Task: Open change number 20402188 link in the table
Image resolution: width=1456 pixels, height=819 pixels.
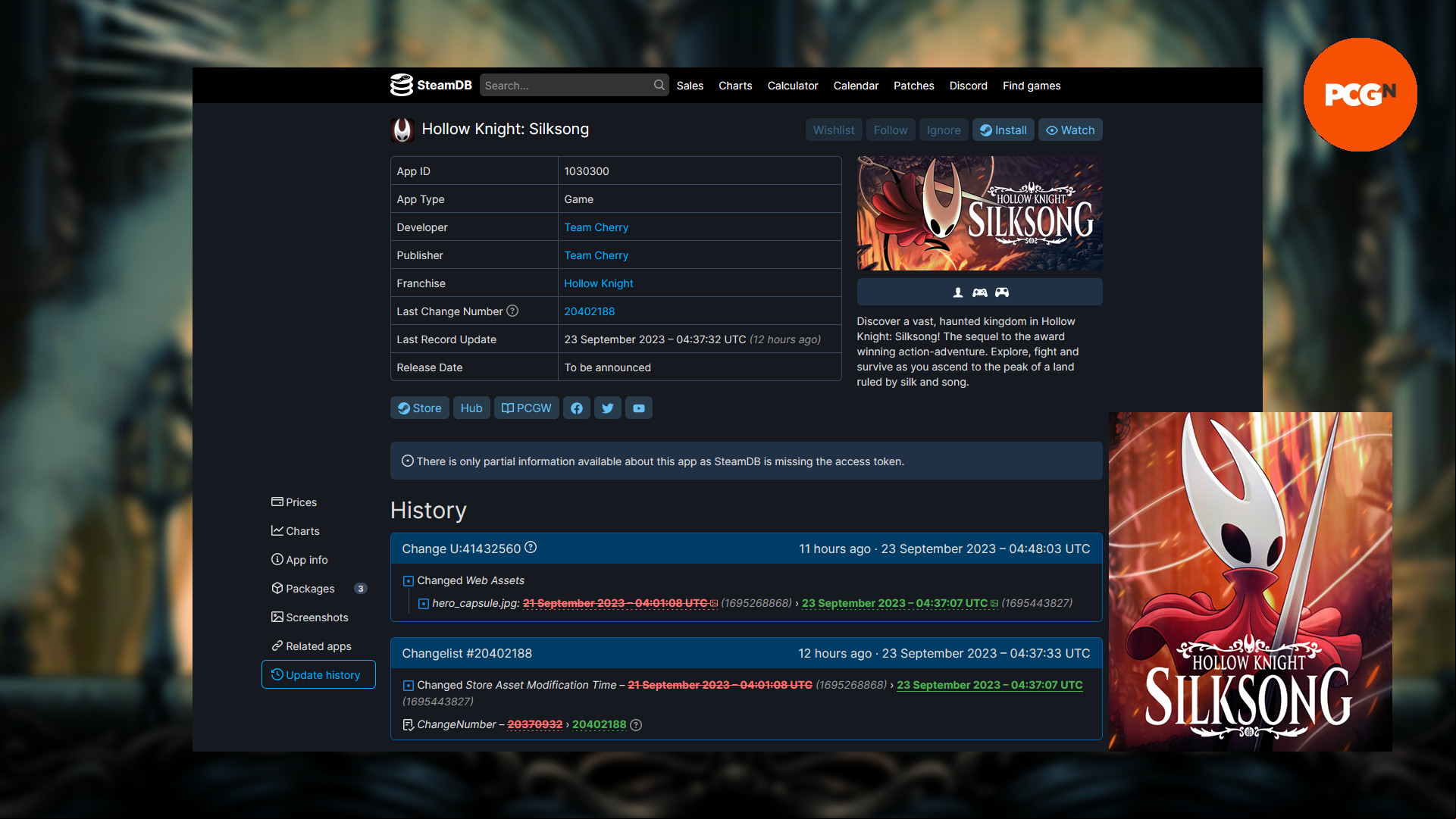Action: pyautogui.click(x=589, y=311)
